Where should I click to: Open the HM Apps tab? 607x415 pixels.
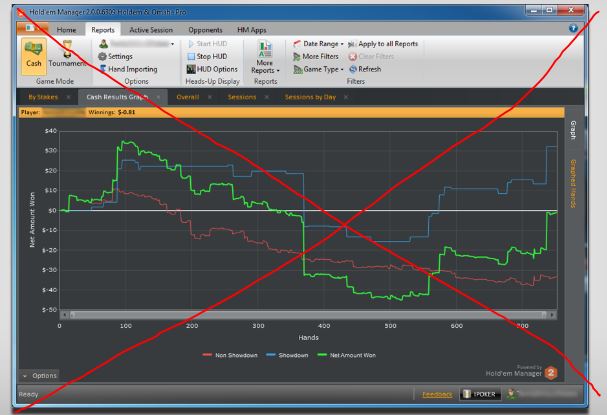(x=252, y=30)
